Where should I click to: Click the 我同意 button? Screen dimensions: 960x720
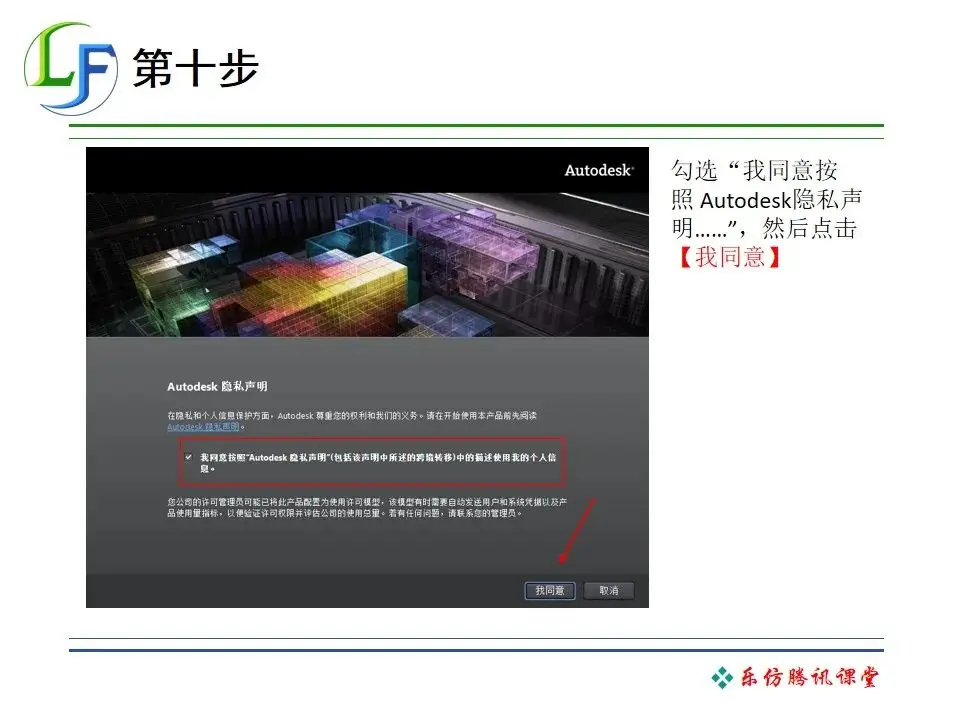[x=550, y=590]
